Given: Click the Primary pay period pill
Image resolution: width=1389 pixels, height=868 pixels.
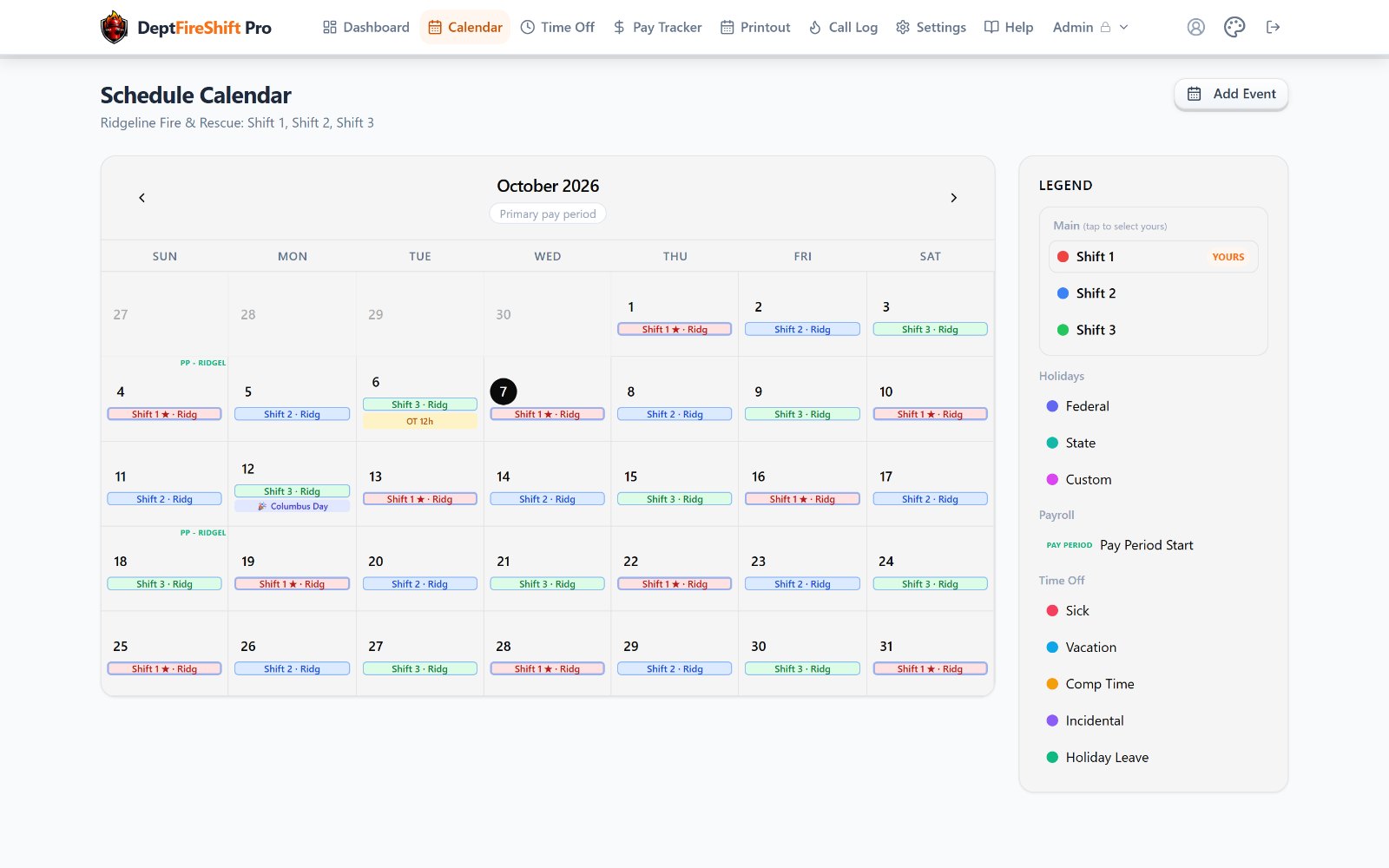Looking at the screenshot, I should (548, 214).
